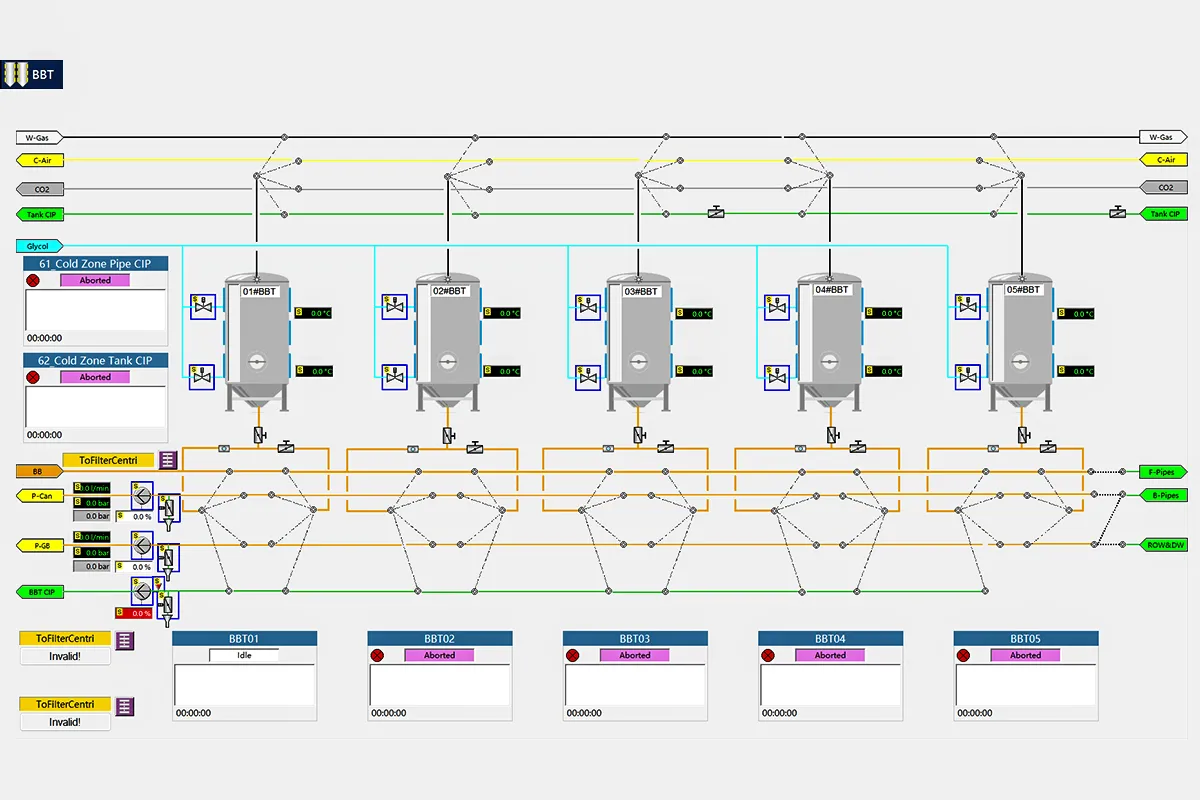Click the right CO2 line tag

(x=1163, y=187)
